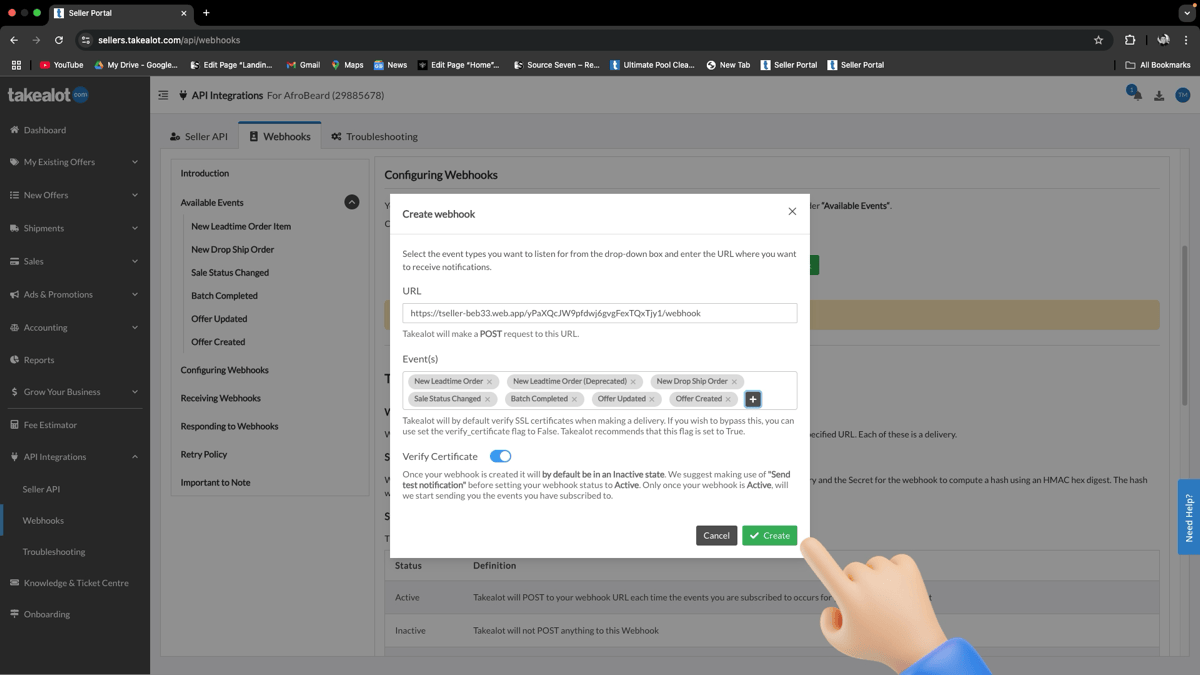Open browser extensions puzzle icon
Viewport: 1200px width, 675px height.
tap(1130, 40)
